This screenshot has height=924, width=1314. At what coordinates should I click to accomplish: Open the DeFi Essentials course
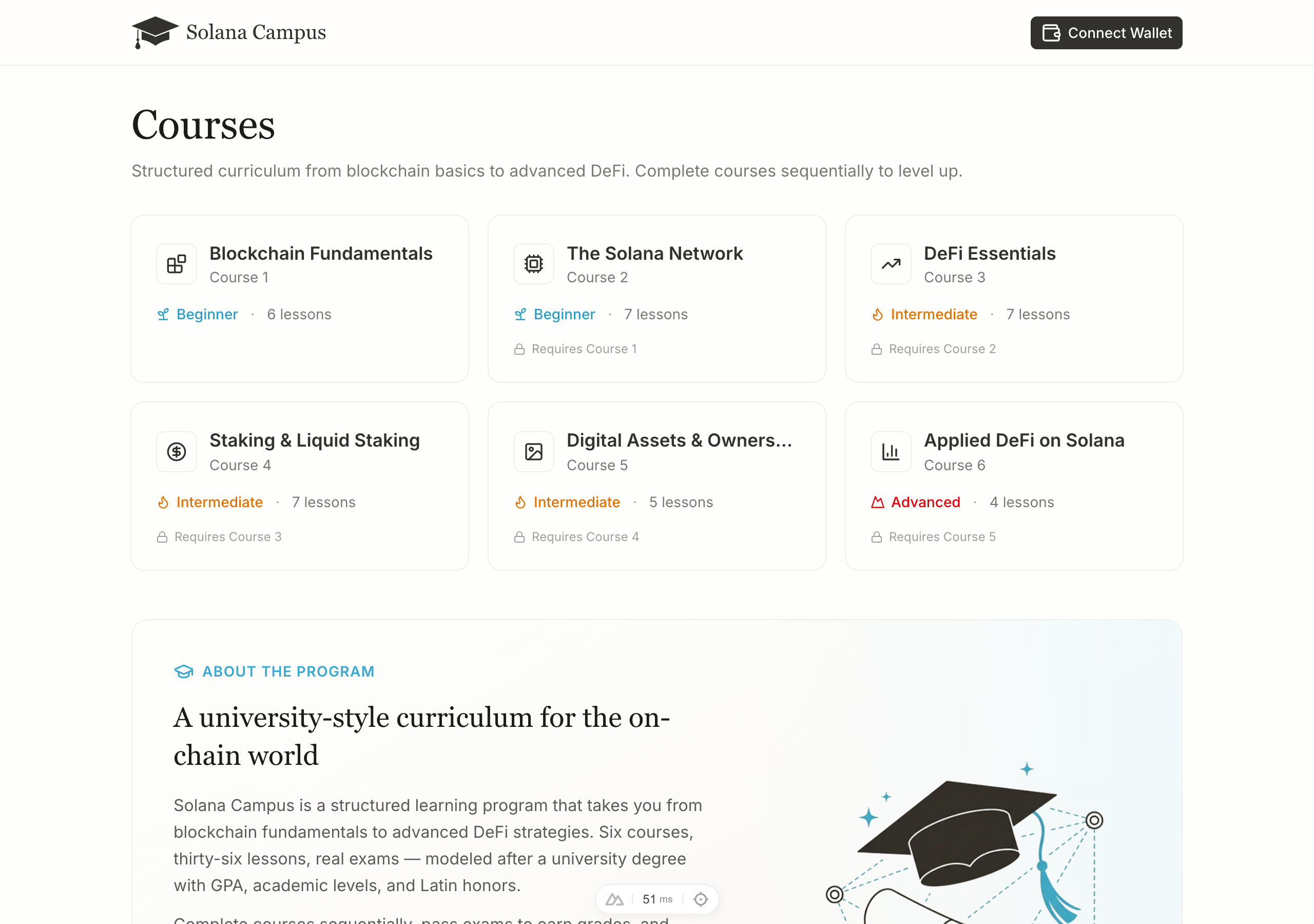(x=1014, y=298)
